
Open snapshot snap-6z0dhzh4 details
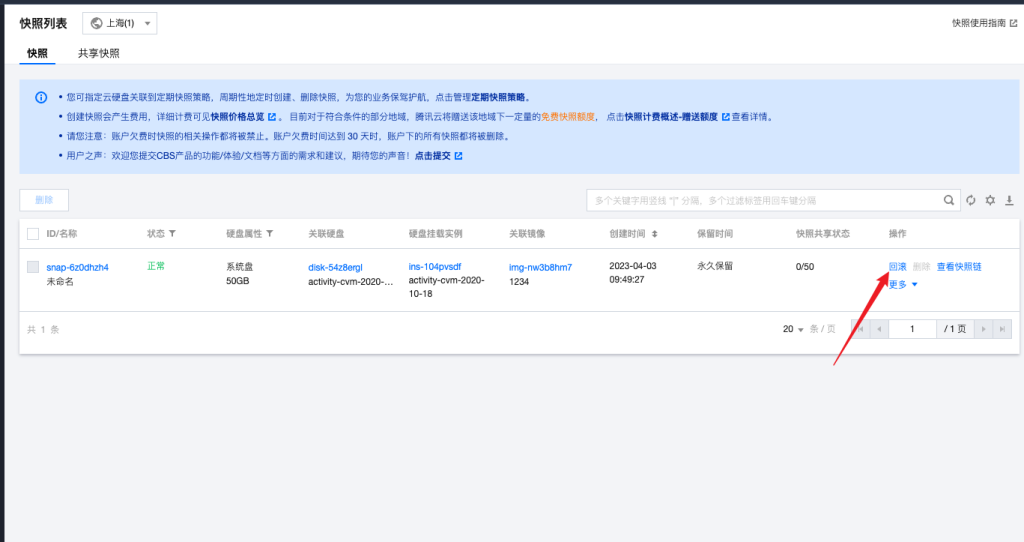[77, 267]
